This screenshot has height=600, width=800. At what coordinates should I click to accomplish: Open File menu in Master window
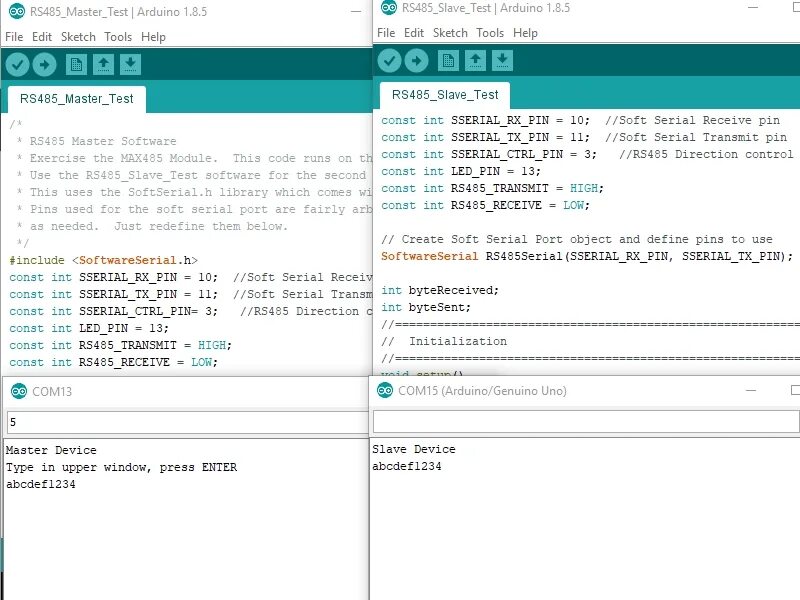tap(14, 37)
